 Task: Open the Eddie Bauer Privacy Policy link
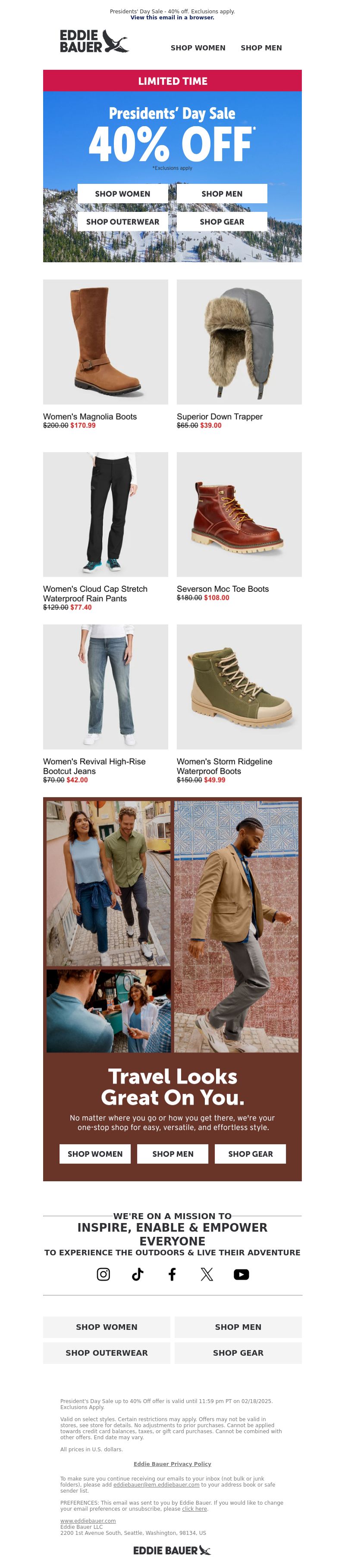172,1463
